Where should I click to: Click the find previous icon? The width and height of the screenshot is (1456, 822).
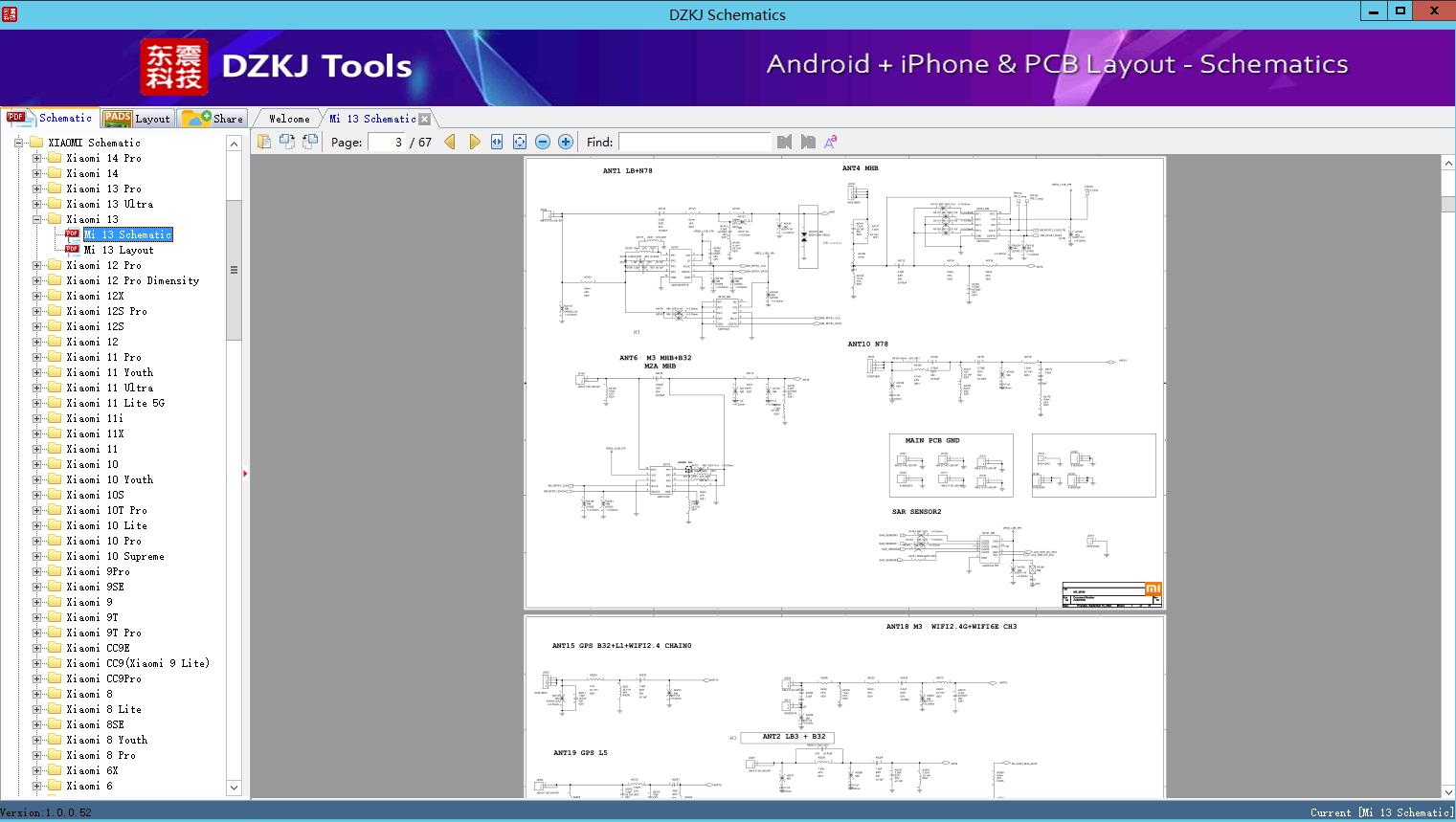click(x=785, y=142)
